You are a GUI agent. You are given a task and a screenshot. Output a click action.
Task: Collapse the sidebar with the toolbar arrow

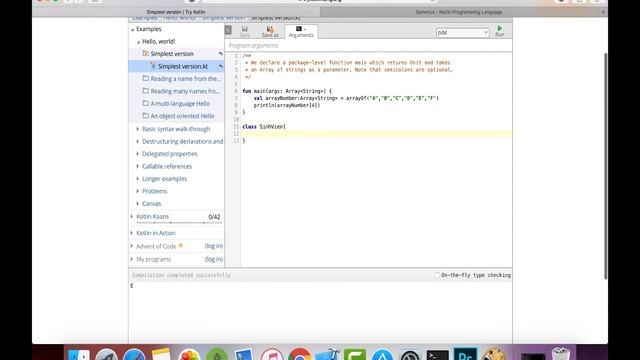pos(228,30)
